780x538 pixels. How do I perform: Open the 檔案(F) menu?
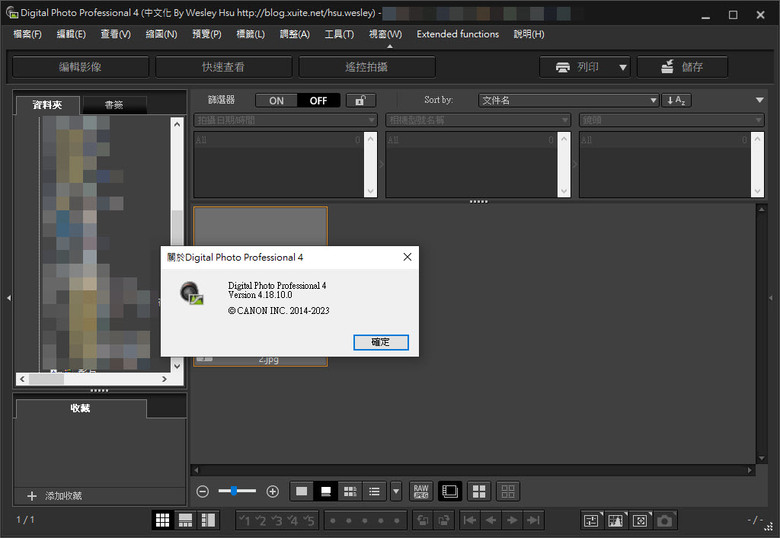click(x=27, y=34)
